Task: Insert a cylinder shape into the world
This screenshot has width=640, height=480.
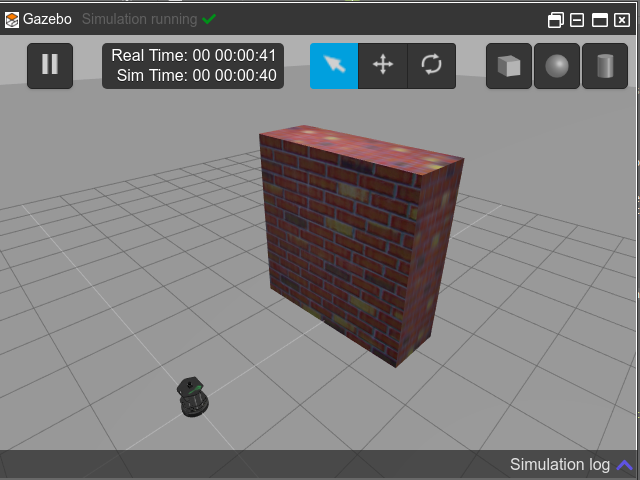Action: (x=605, y=66)
